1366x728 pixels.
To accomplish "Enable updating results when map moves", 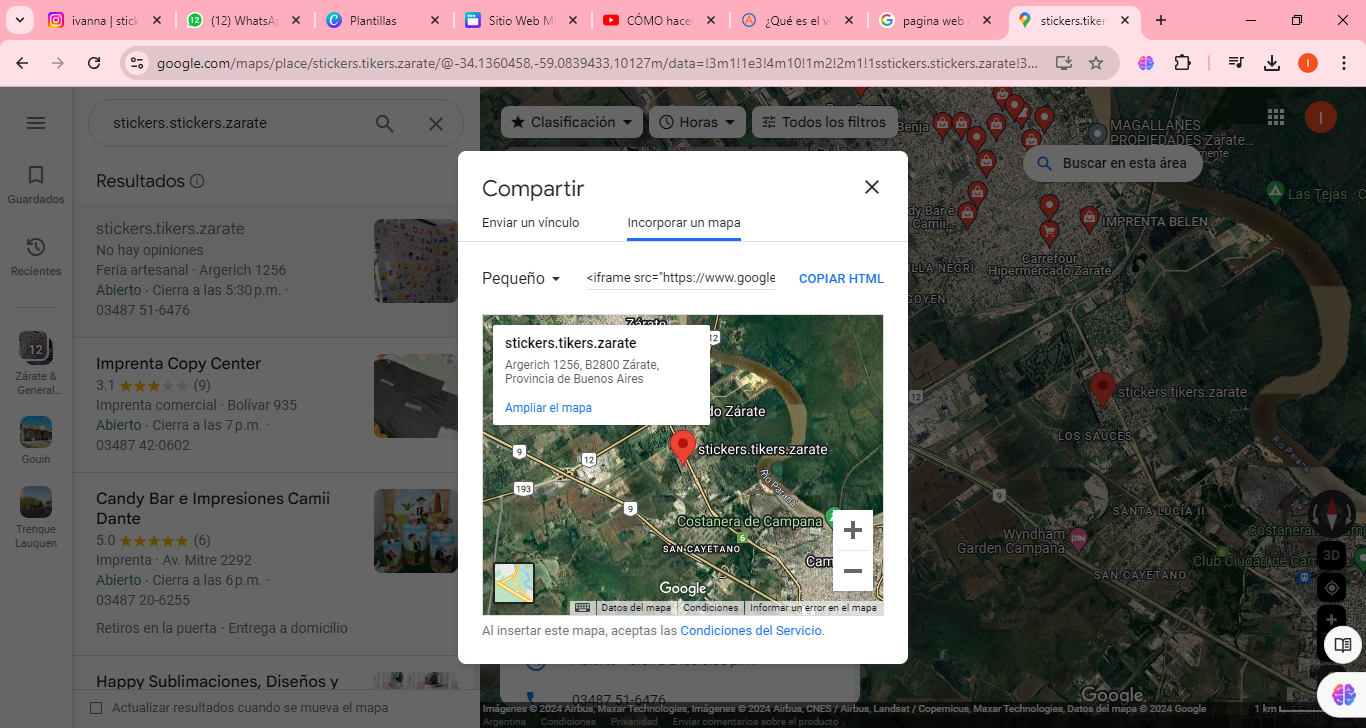I will coord(97,708).
